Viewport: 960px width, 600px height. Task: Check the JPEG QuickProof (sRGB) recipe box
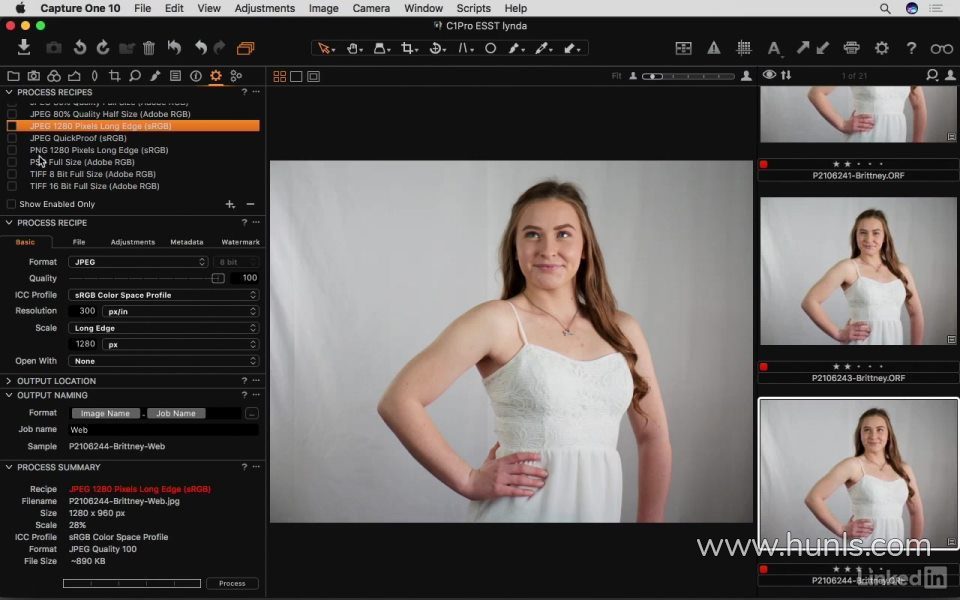pos(12,138)
